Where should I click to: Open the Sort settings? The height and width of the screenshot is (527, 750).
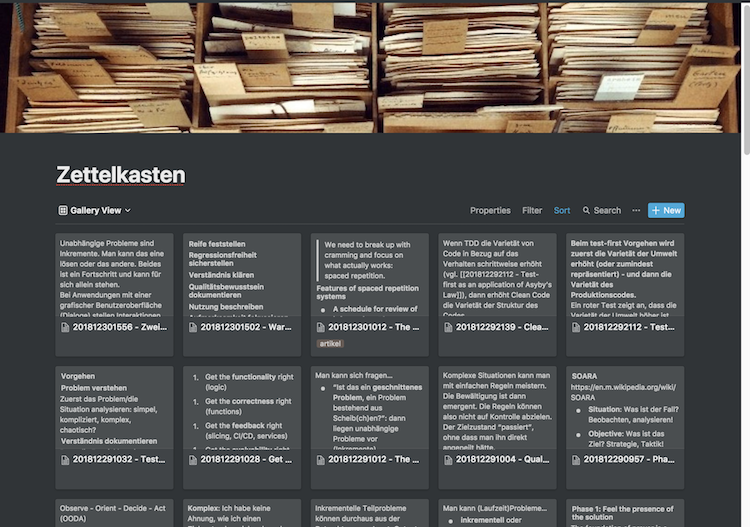pos(562,210)
